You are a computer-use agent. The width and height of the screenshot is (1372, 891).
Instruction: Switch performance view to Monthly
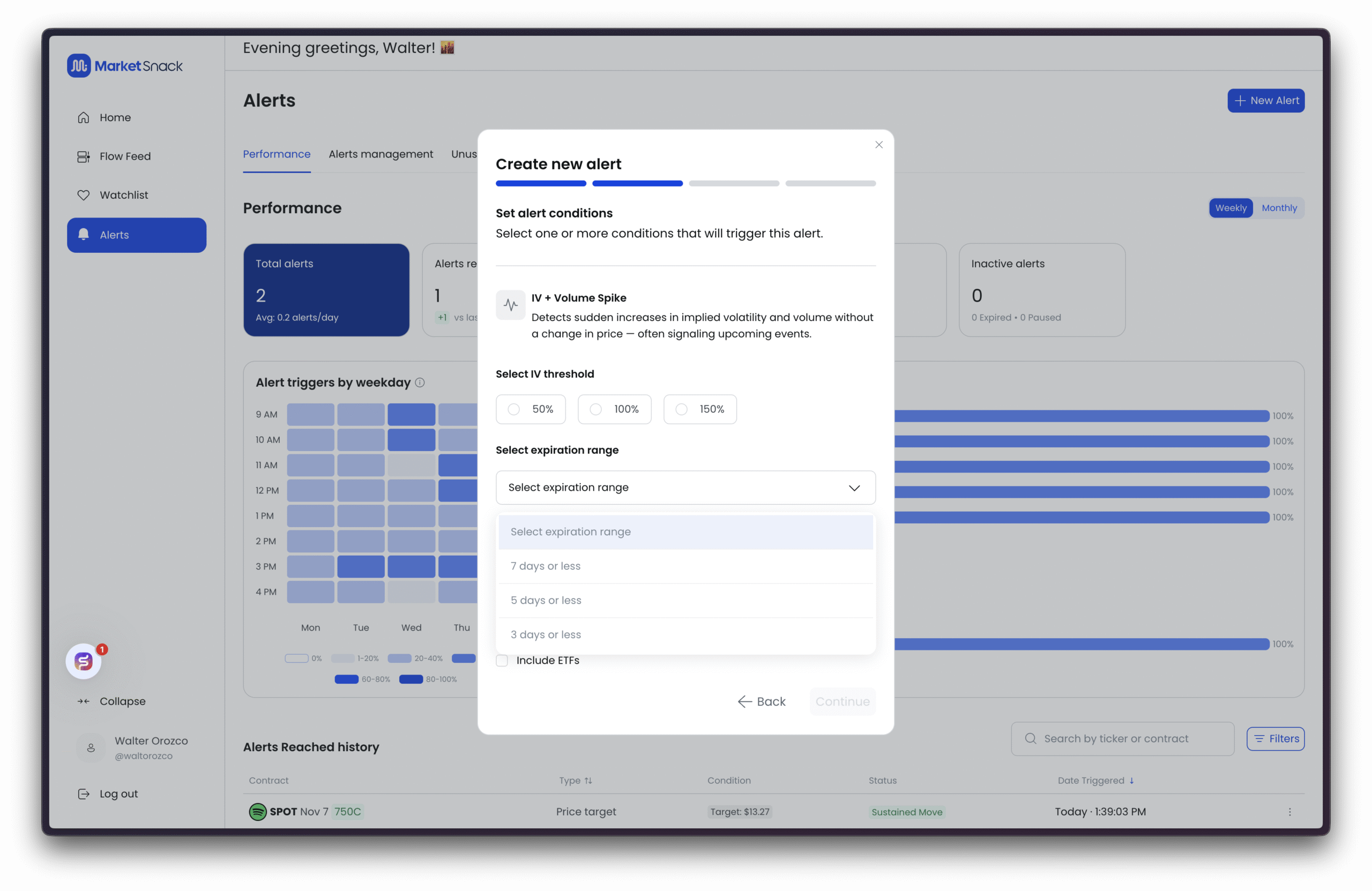click(x=1279, y=208)
